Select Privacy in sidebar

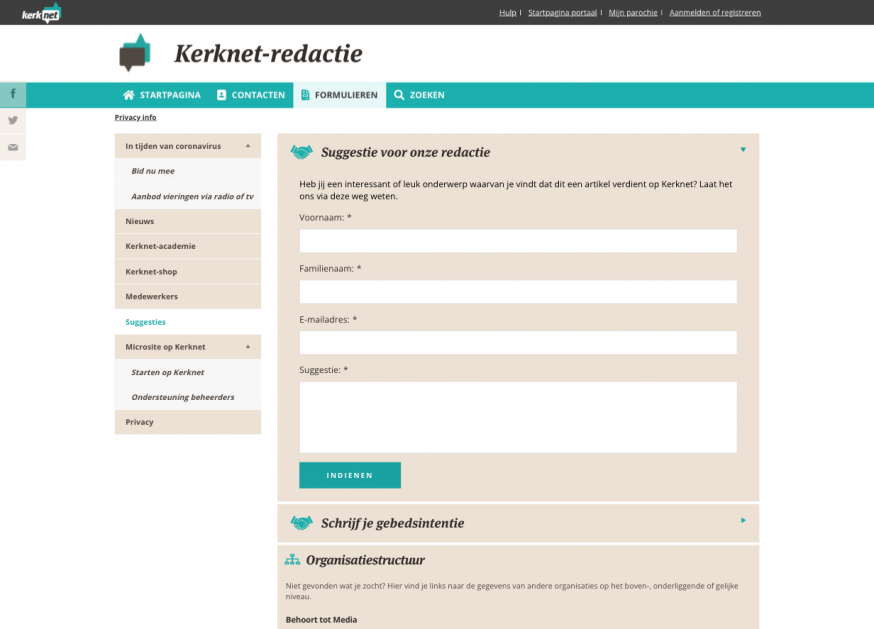point(188,422)
